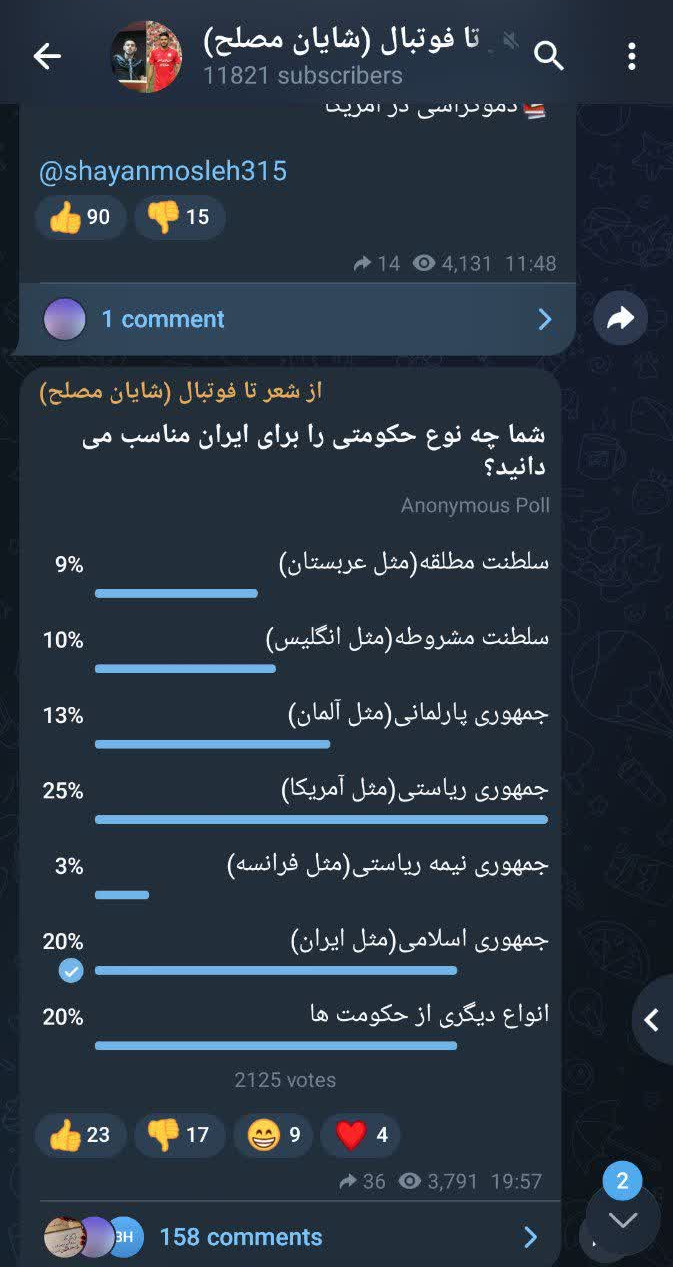Screen dimensions: 673x1267
Task: Expand the 1 comment thread via its chevron
Action: click(x=544, y=318)
